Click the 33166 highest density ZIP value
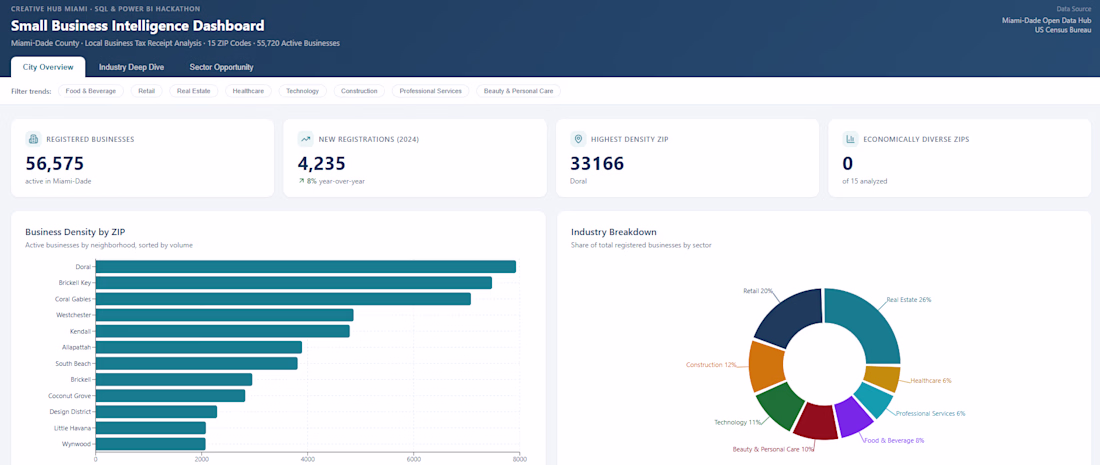 coord(597,163)
